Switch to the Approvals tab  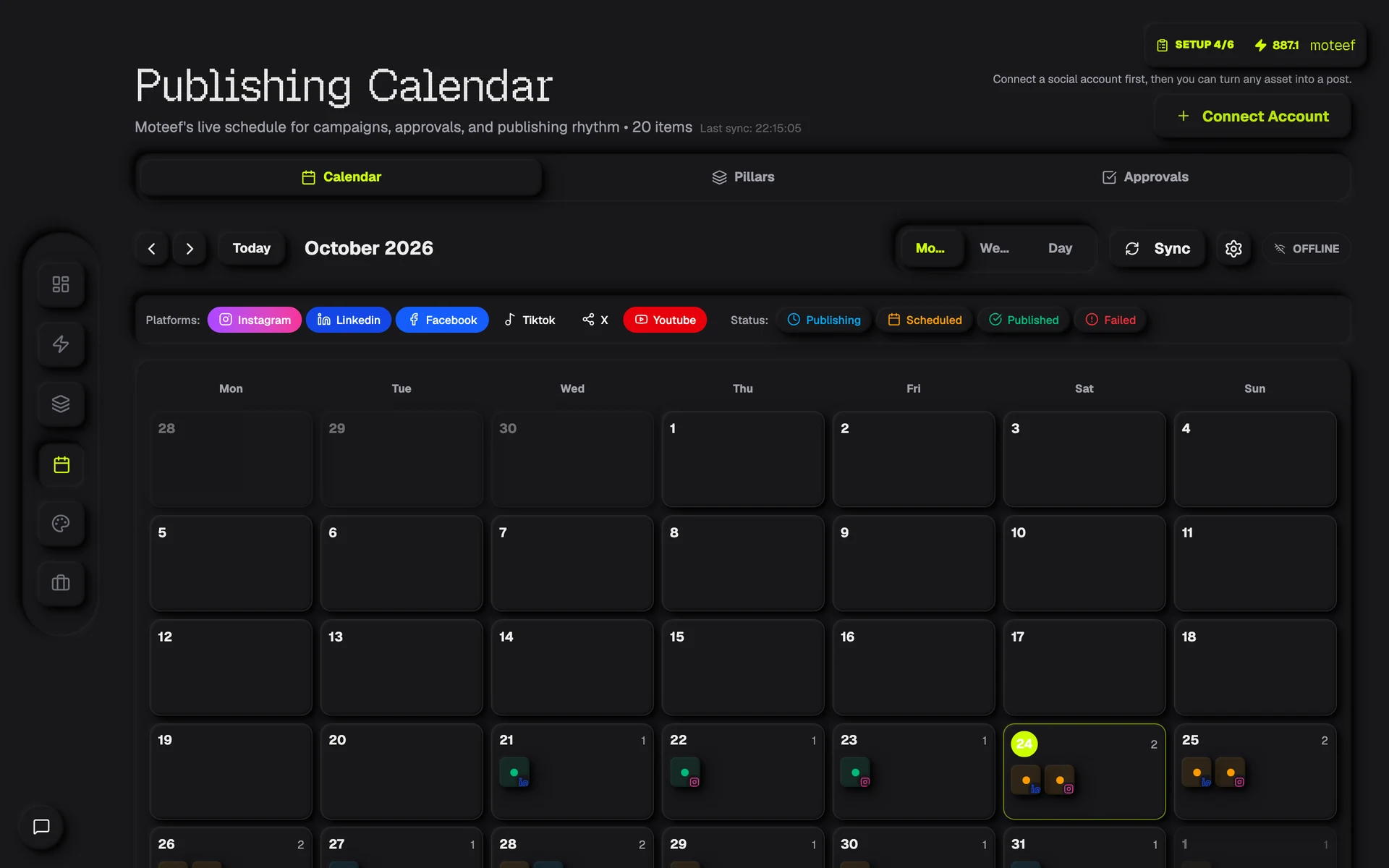[1145, 177]
